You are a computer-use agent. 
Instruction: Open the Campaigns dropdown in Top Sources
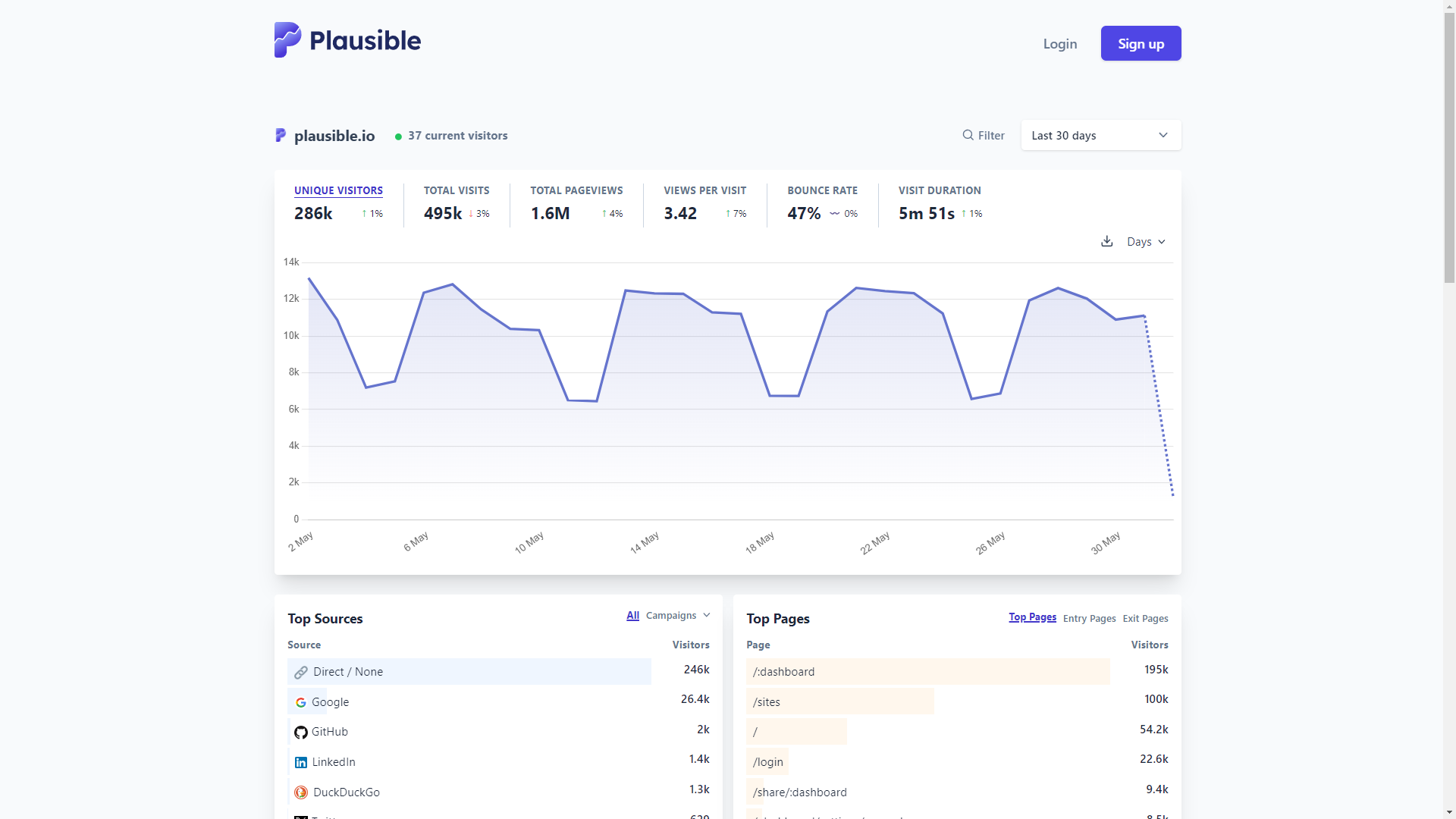pos(677,615)
